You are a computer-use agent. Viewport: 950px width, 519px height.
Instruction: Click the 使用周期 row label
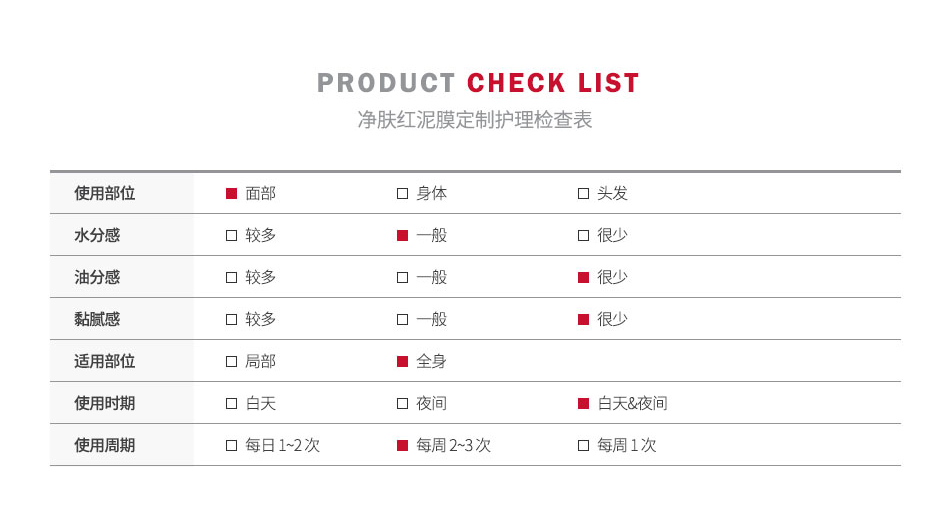(104, 446)
